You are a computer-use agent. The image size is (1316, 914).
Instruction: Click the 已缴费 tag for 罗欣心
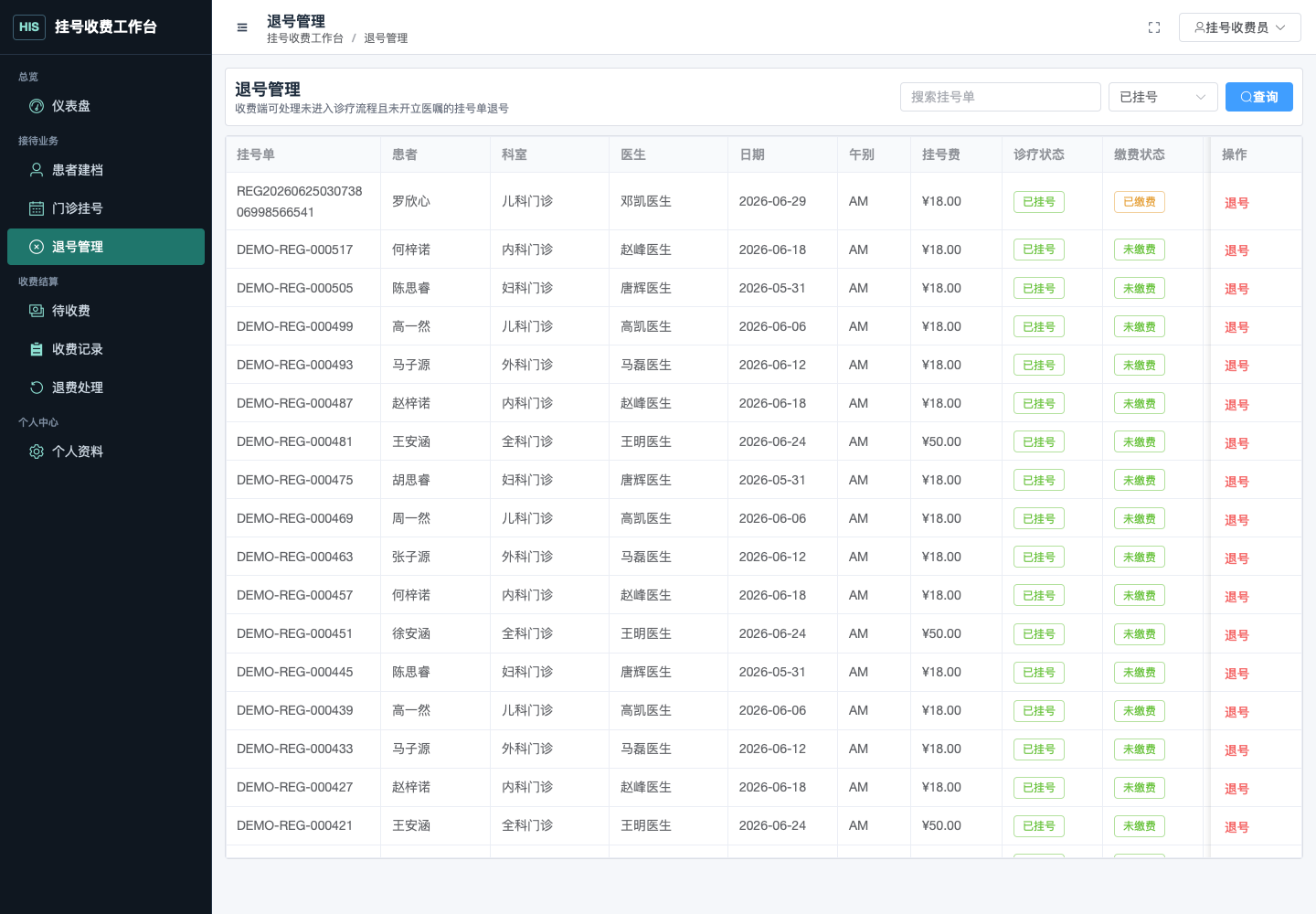point(1140,202)
